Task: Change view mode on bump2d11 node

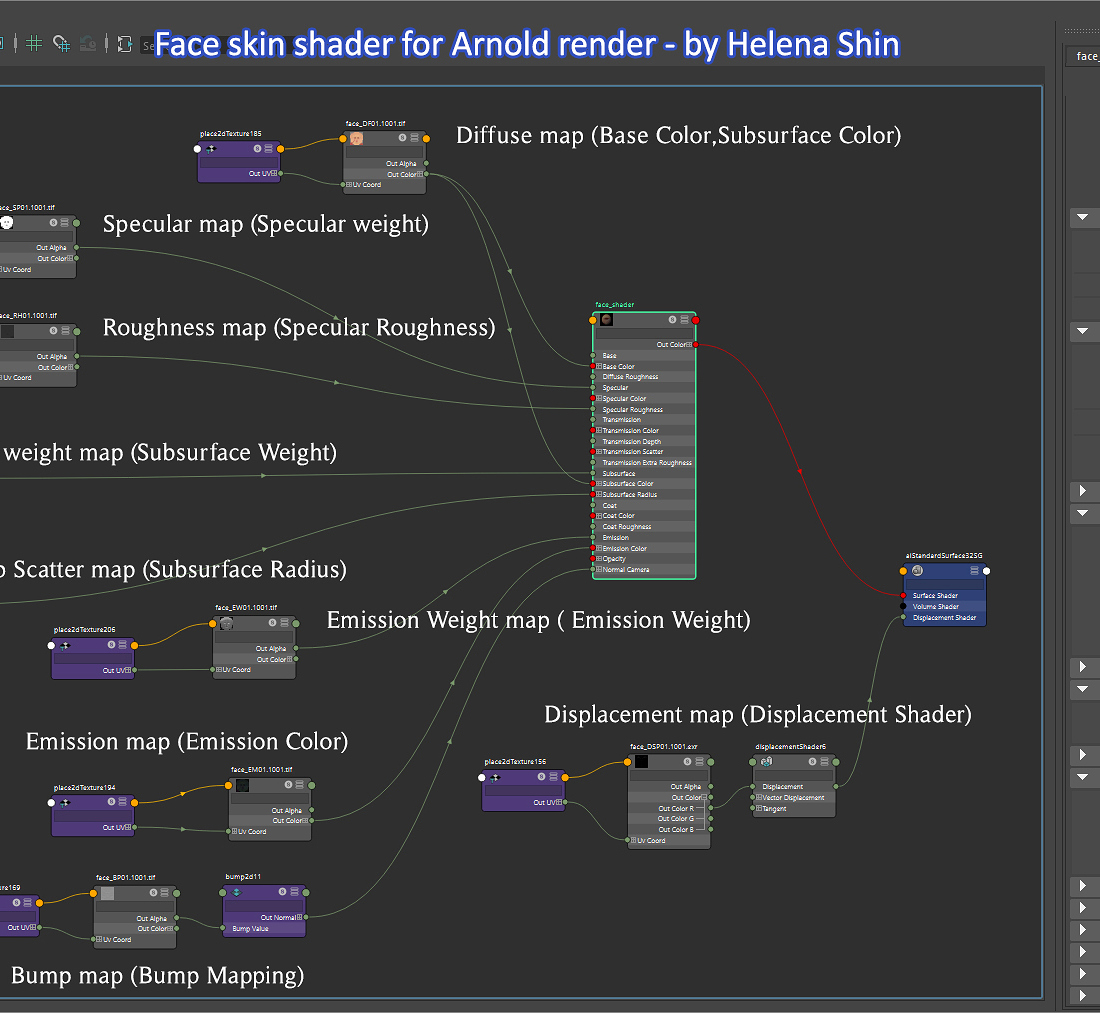Action: click(295, 892)
